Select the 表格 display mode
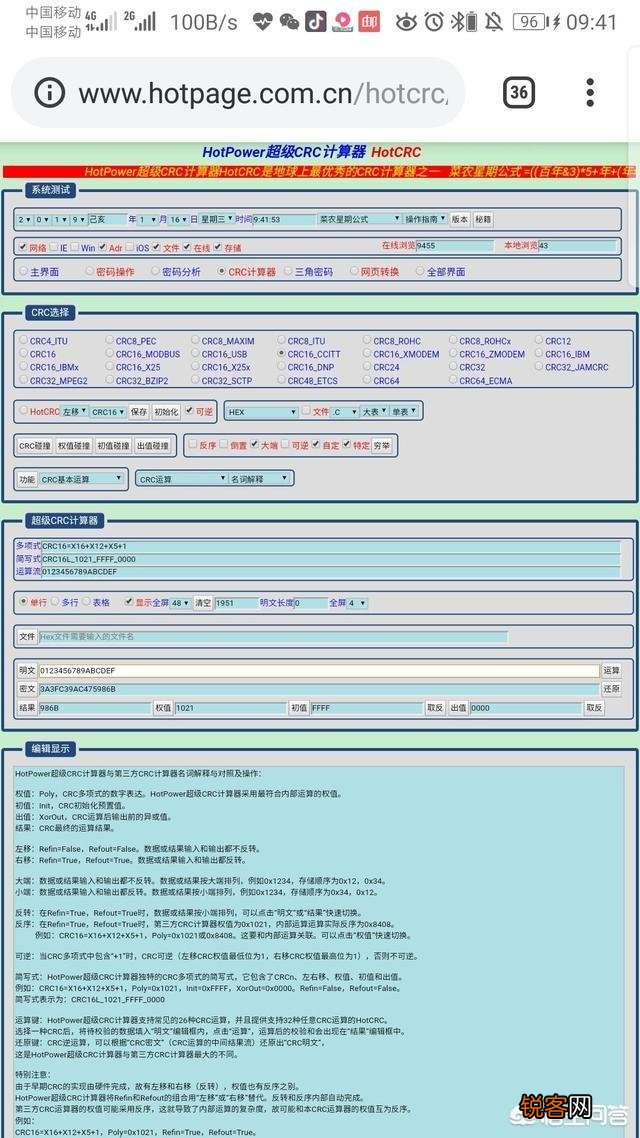 pyautogui.click(x=86, y=602)
